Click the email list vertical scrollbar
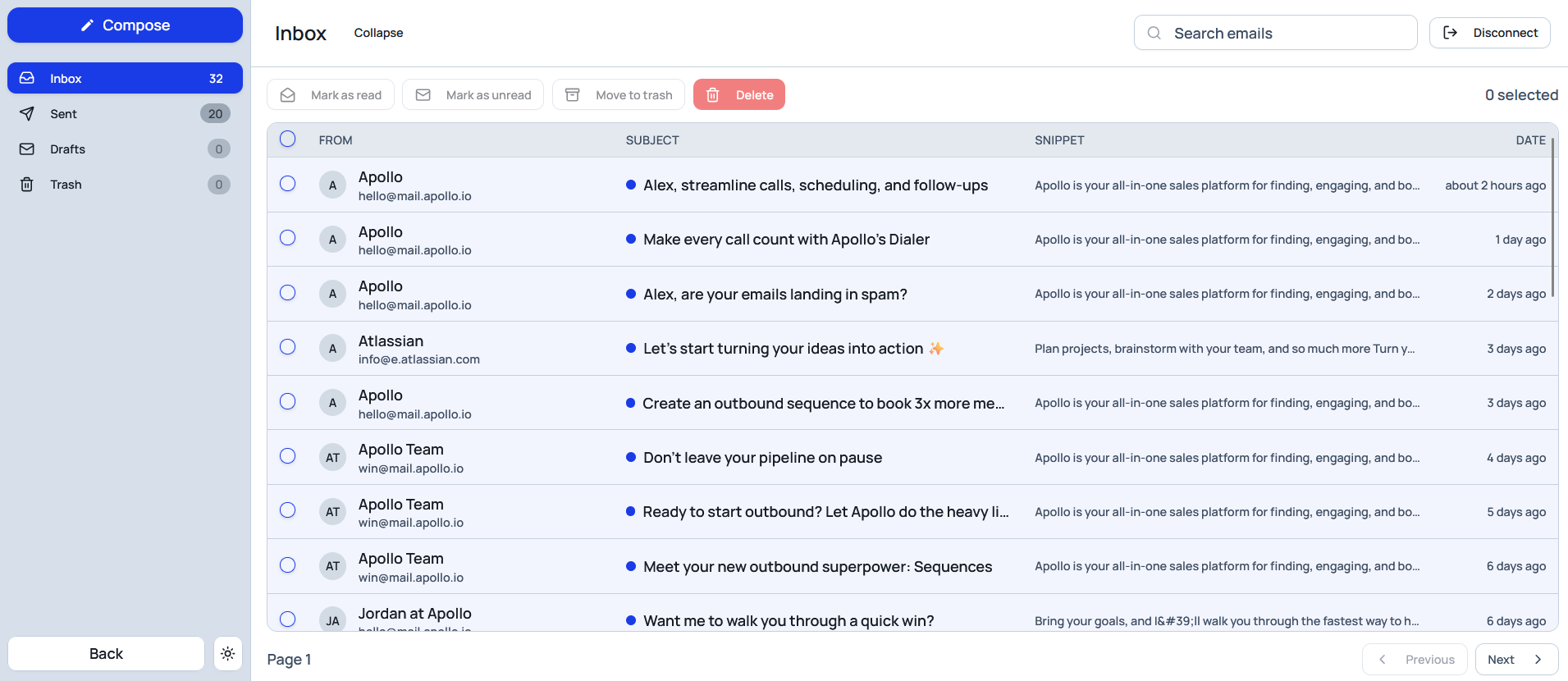The image size is (1568, 681). (1552, 217)
